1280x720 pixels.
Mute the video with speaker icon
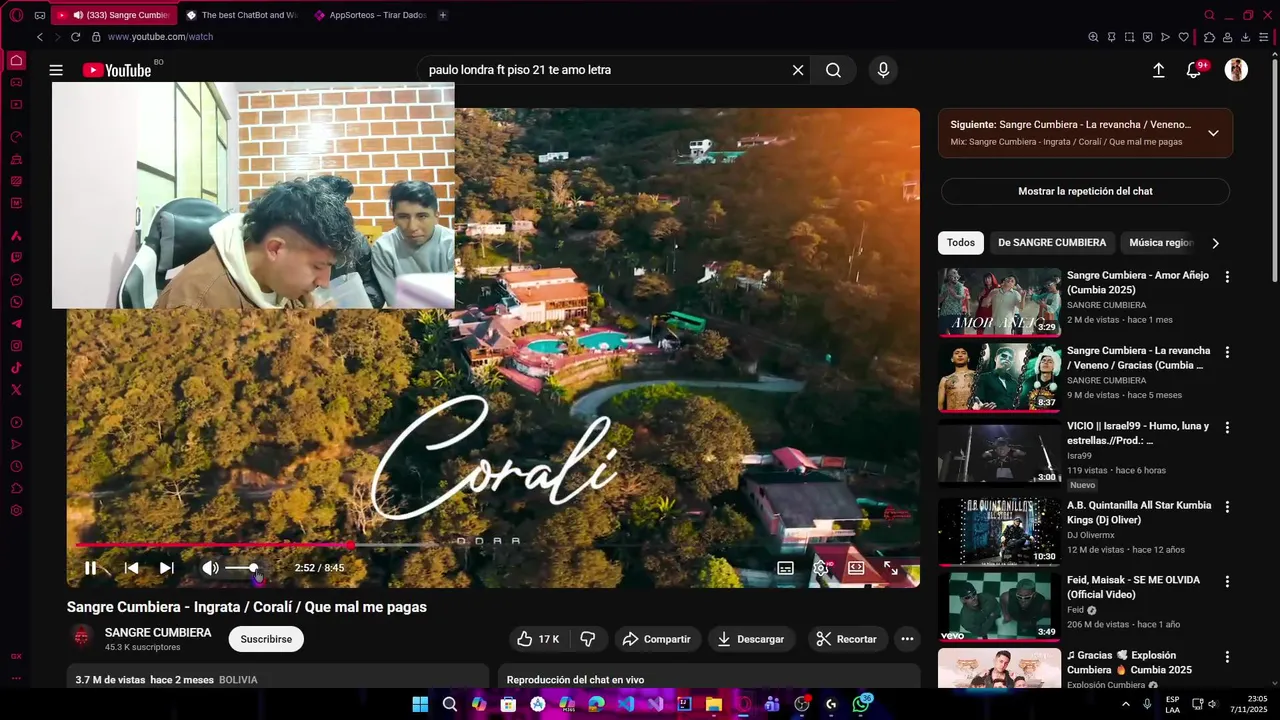210,568
